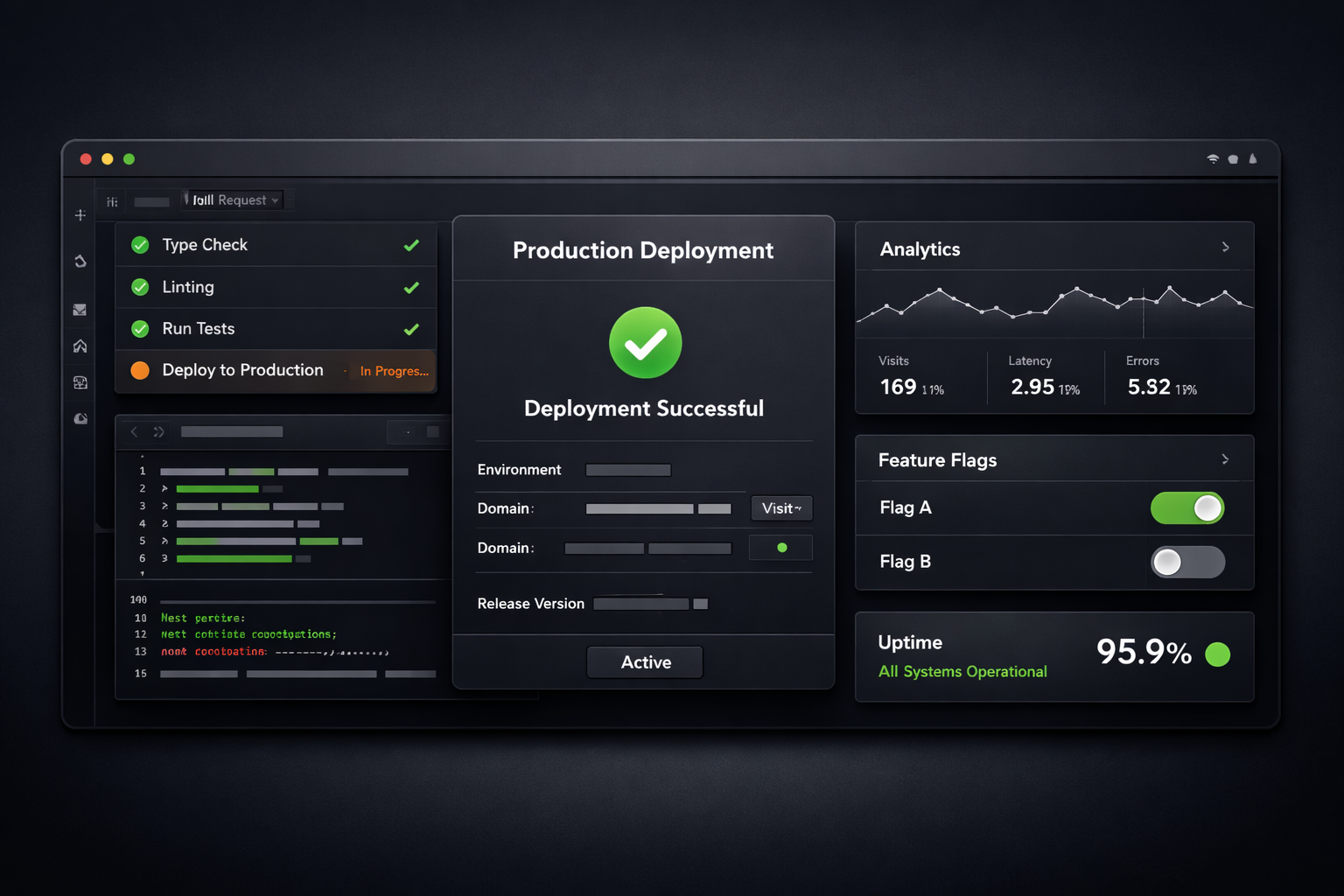This screenshot has height=896, width=1344.
Task: Open the Request dropdown in the toolbar
Action: pyautogui.click(x=233, y=200)
